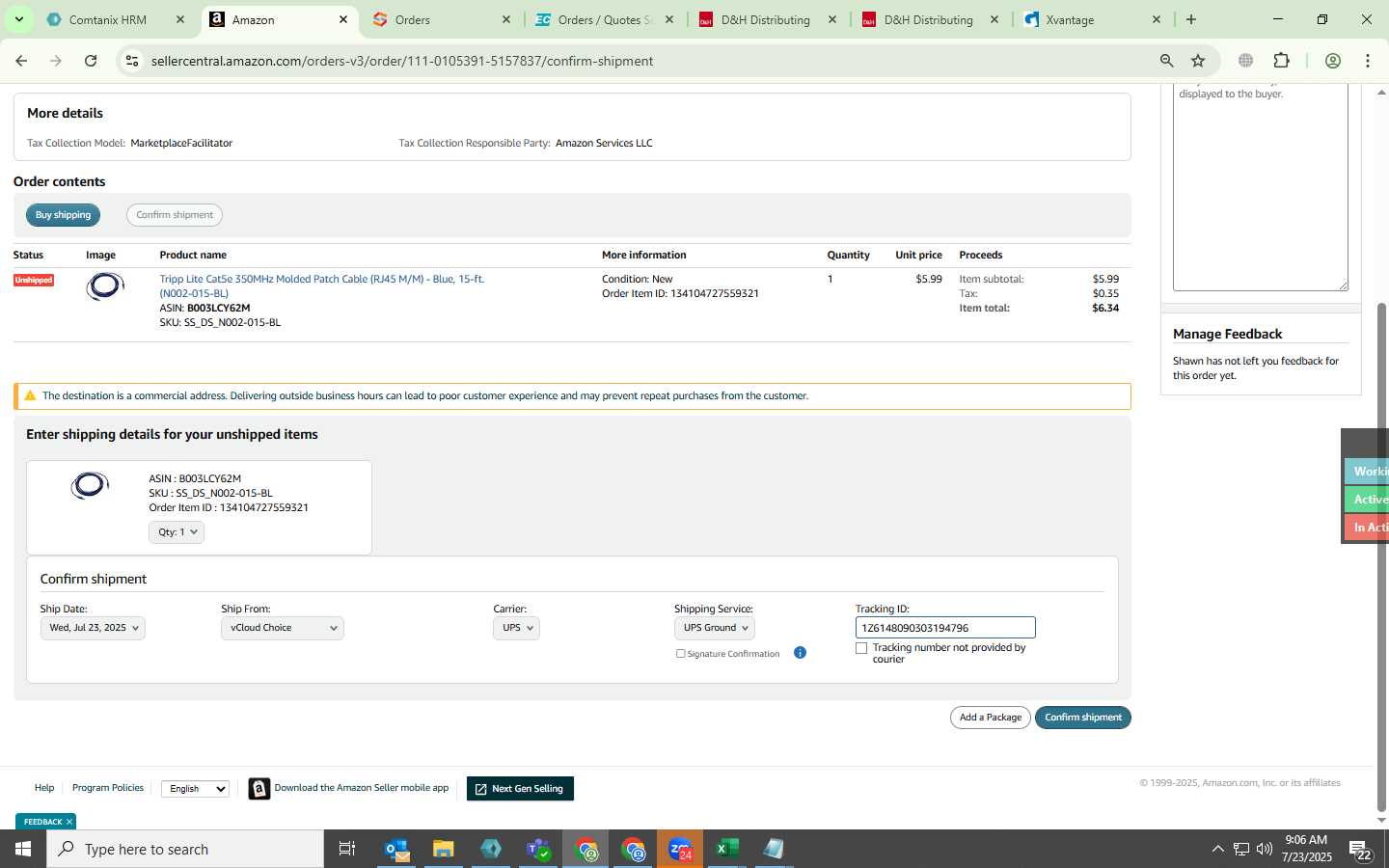
Task: Open the Tripp Lite Cat5e patch cable link
Action: click(x=322, y=285)
